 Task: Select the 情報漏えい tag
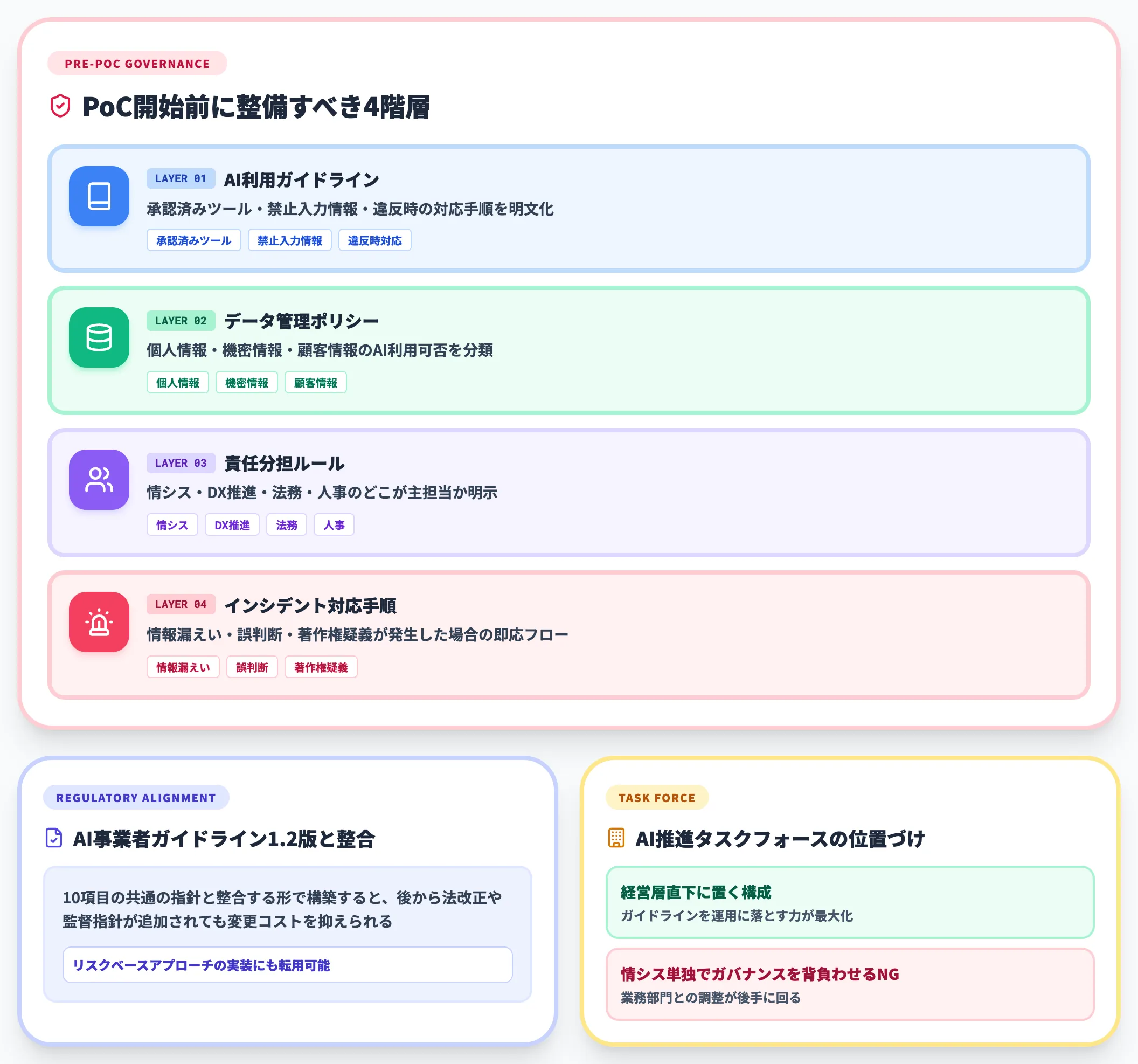pyautogui.click(x=183, y=667)
